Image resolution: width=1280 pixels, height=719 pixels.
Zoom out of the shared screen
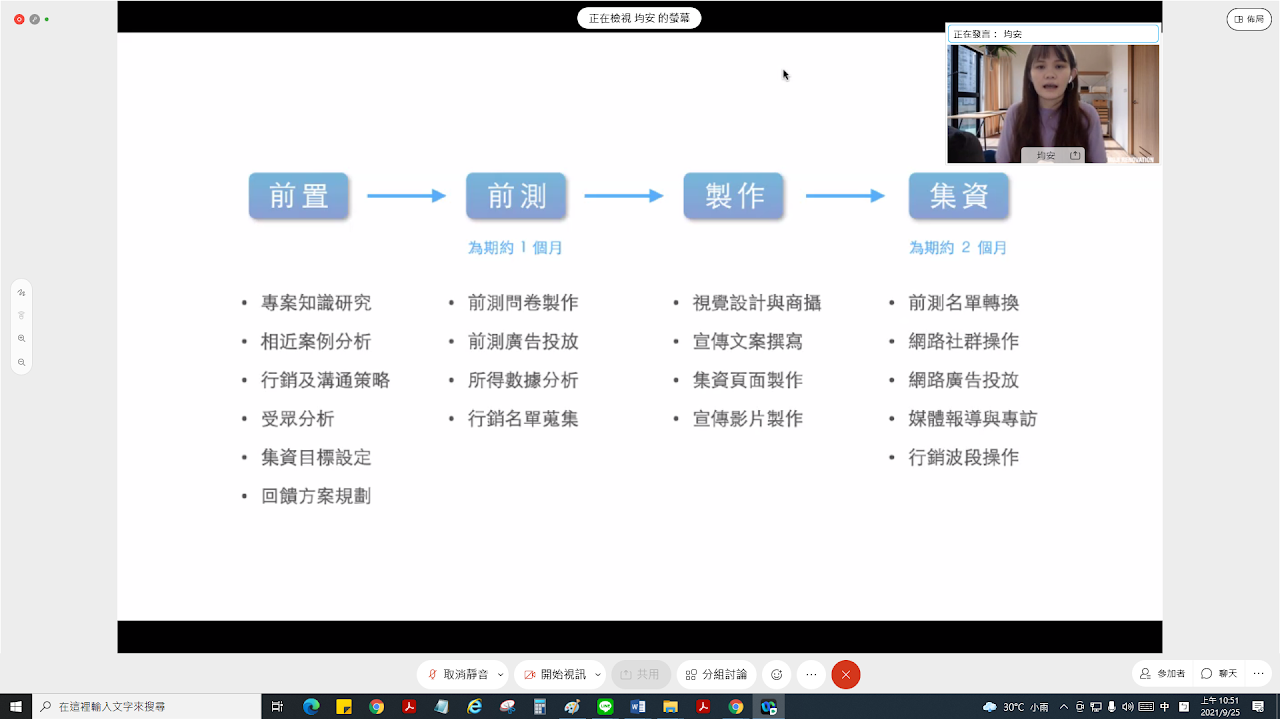[x=22, y=362]
